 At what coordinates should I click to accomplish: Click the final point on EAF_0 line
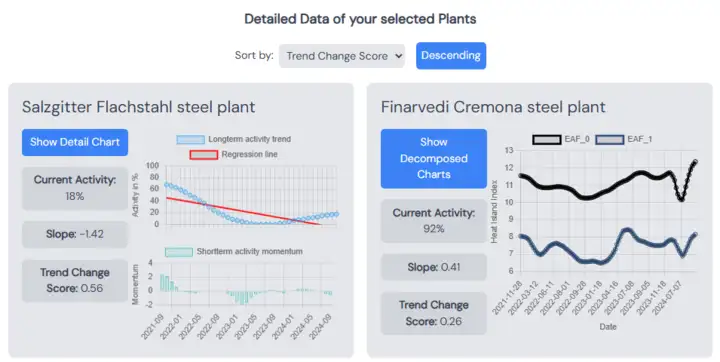[695, 162]
